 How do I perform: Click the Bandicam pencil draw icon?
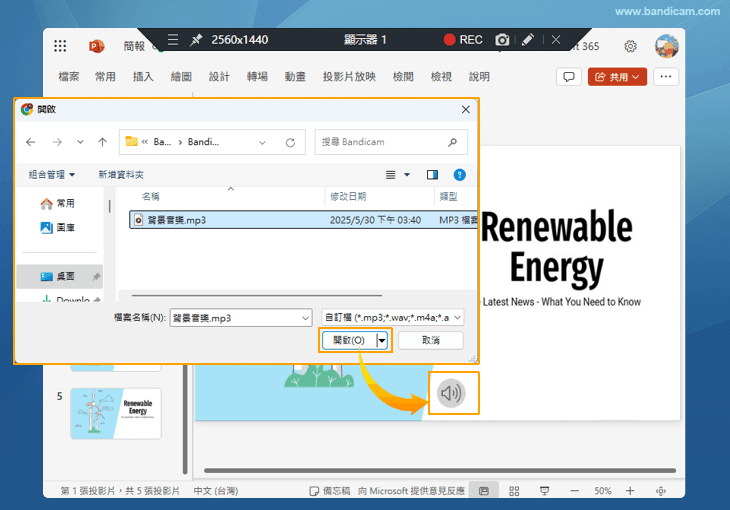(x=527, y=40)
